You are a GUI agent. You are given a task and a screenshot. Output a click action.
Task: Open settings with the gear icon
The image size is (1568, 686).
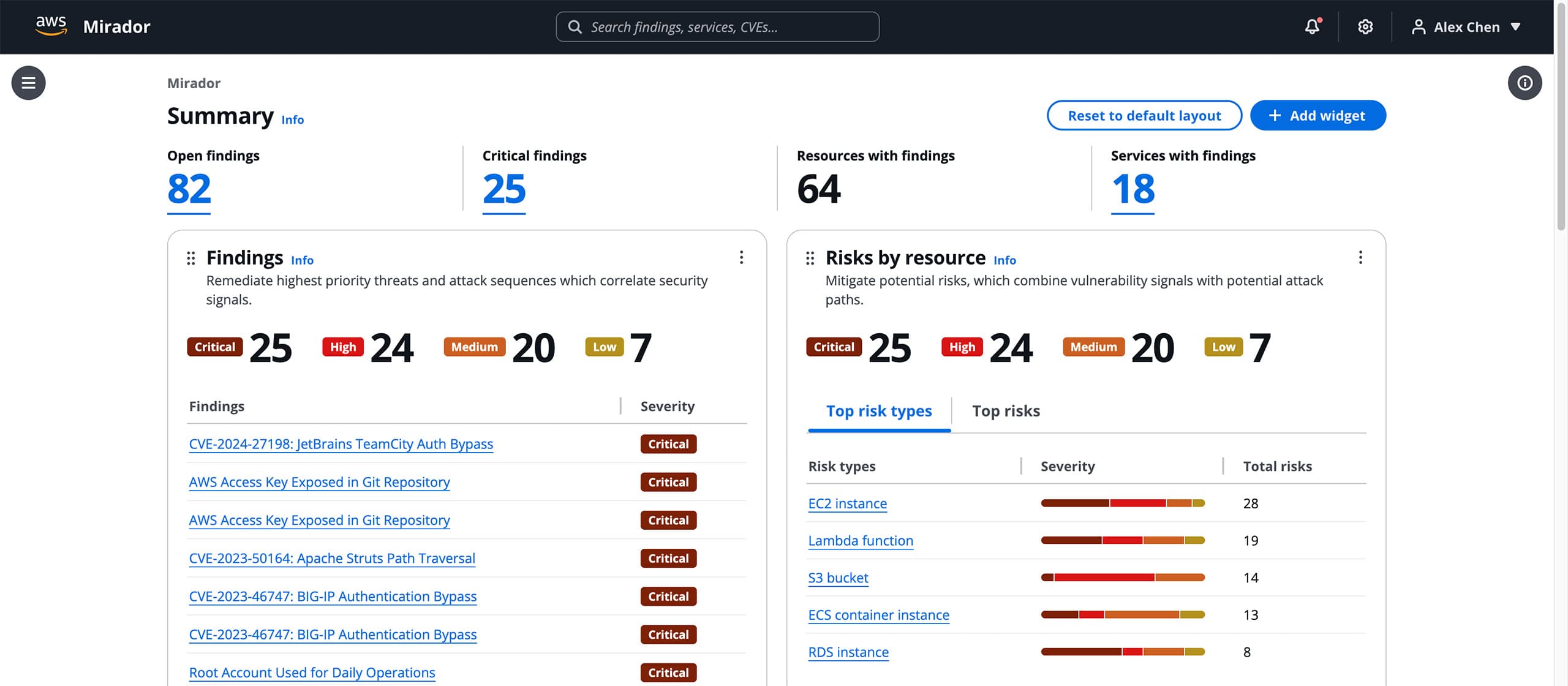tap(1365, 26)
